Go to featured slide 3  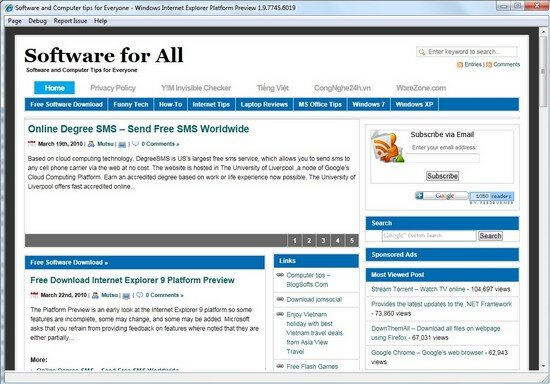coord(323,241)
